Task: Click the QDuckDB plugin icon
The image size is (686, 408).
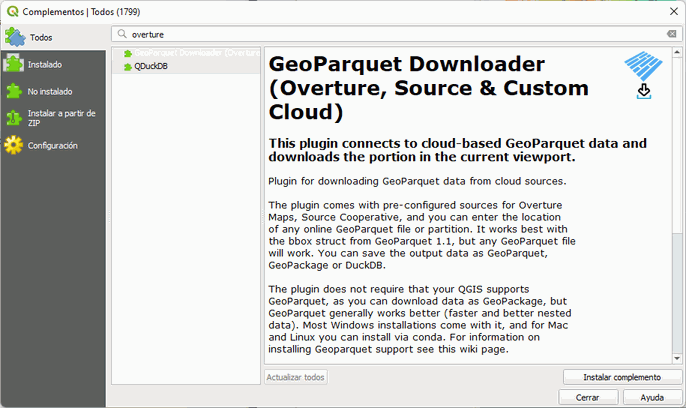Action: [x=128, y=66]
